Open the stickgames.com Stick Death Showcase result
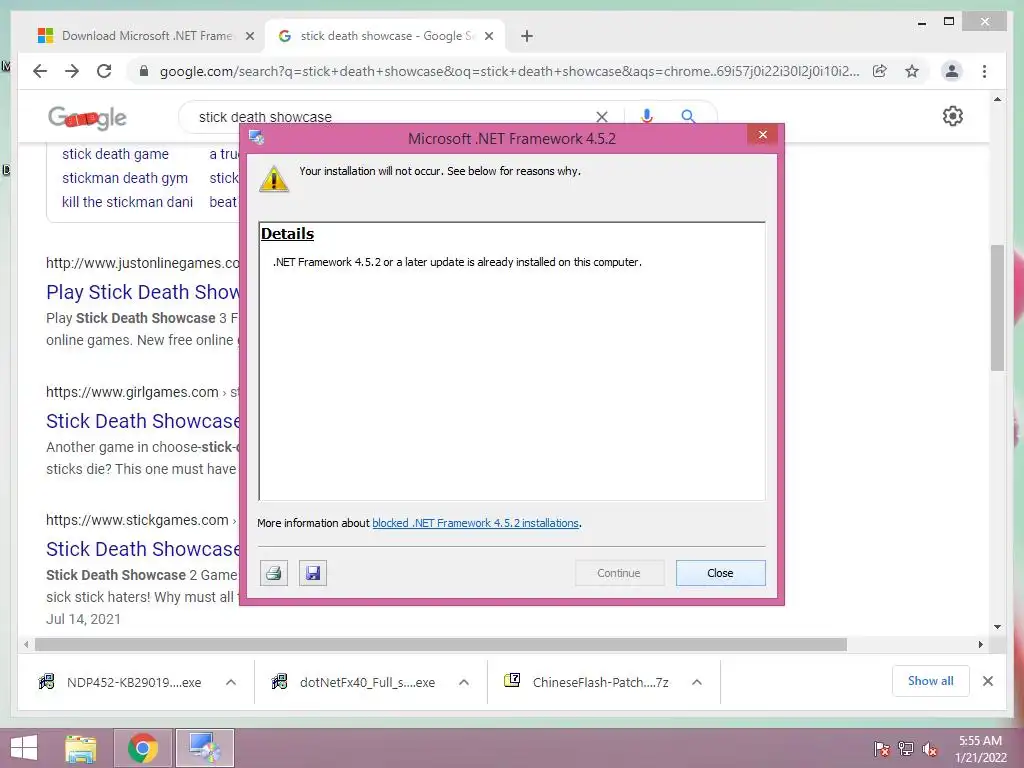 coord(142,549)
